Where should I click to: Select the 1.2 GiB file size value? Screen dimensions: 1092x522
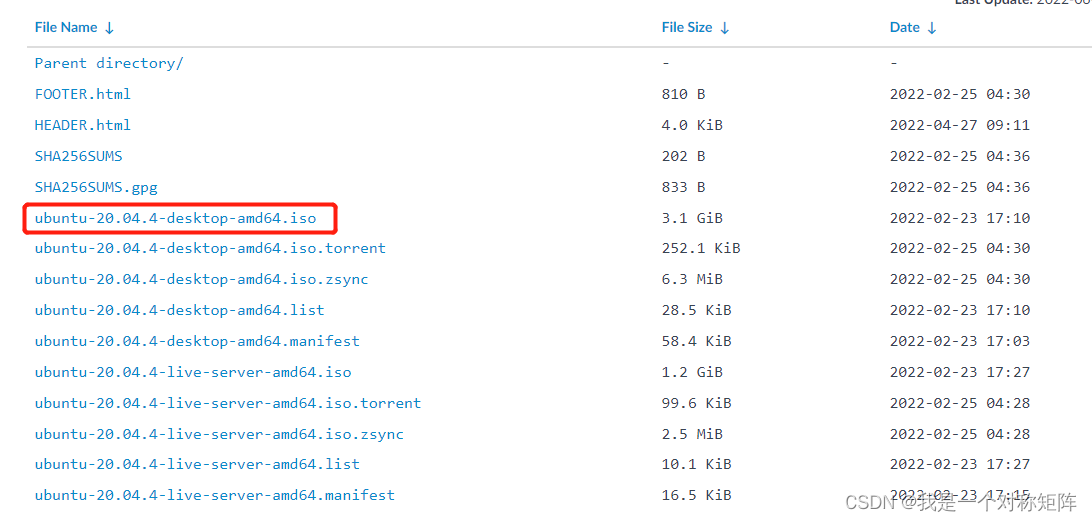(692, 372)
